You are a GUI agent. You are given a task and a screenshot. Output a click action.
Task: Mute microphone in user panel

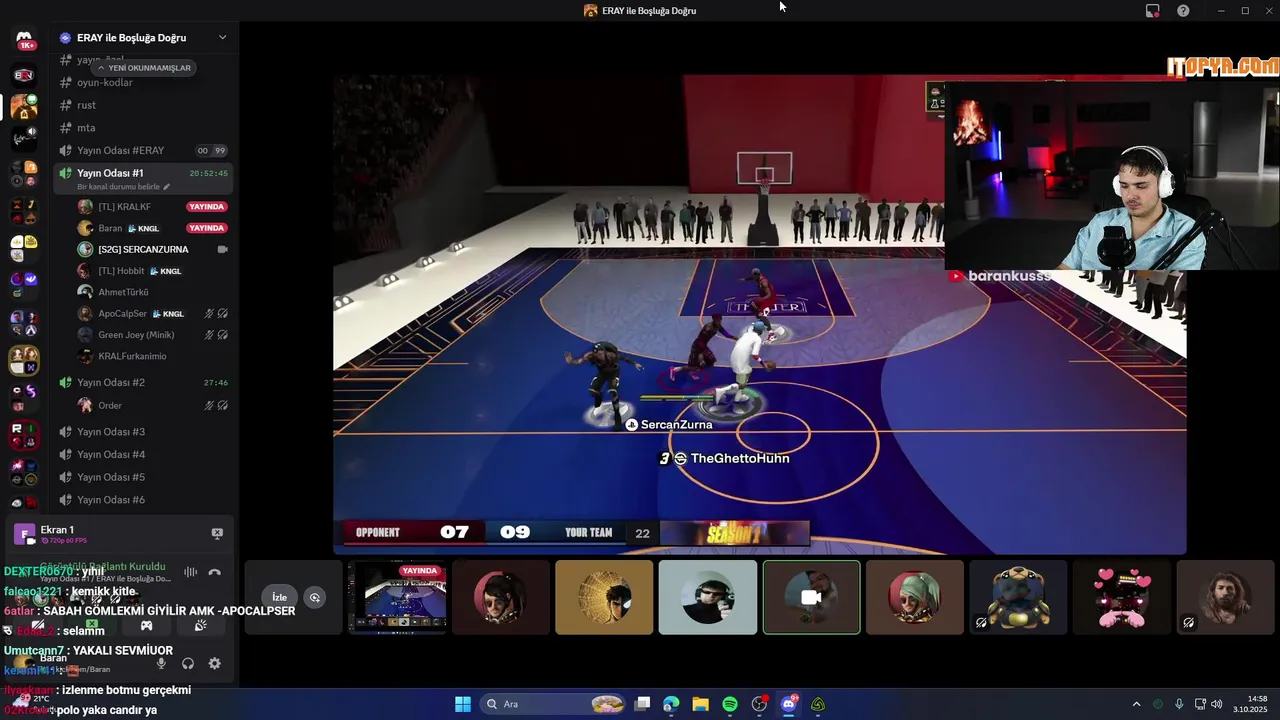(161, 663)
